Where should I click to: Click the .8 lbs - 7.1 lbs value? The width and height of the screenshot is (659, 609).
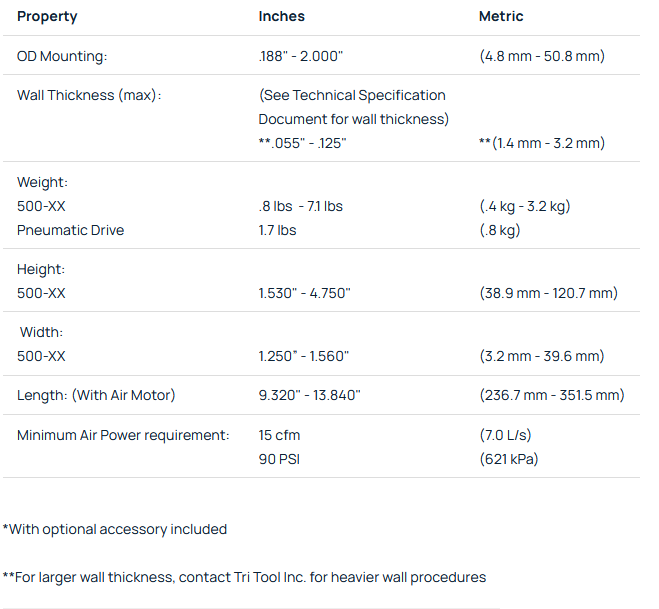tap(300, 206)
